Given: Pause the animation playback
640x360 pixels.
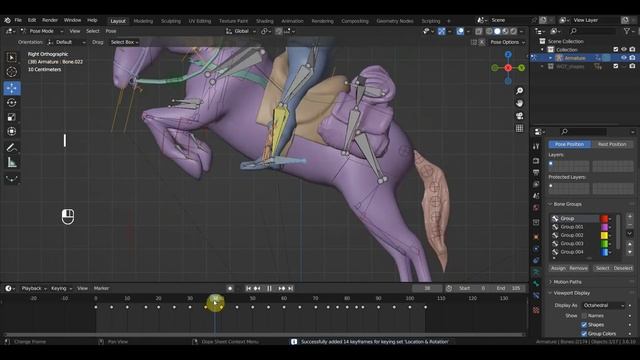Looking at the screenshot, I should pyautogui.click(x=269, y=288).
